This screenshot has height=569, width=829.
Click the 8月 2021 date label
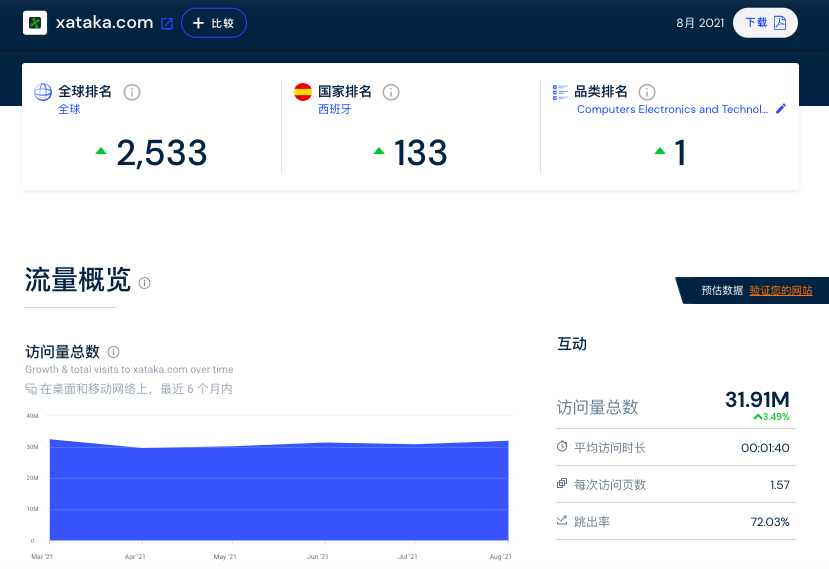click(x=700, y=23)
